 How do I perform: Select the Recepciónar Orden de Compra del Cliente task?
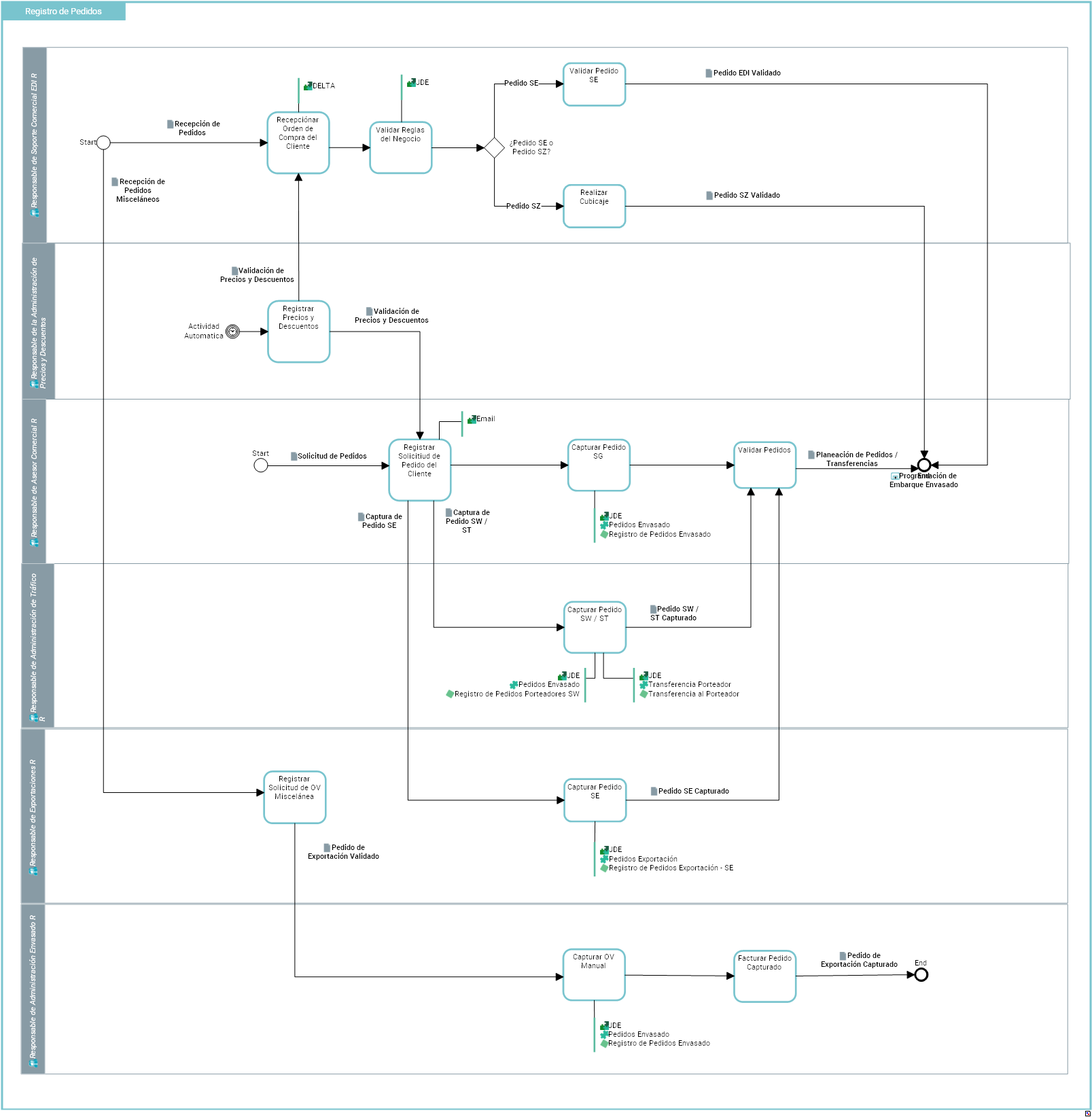coord(298,143)
